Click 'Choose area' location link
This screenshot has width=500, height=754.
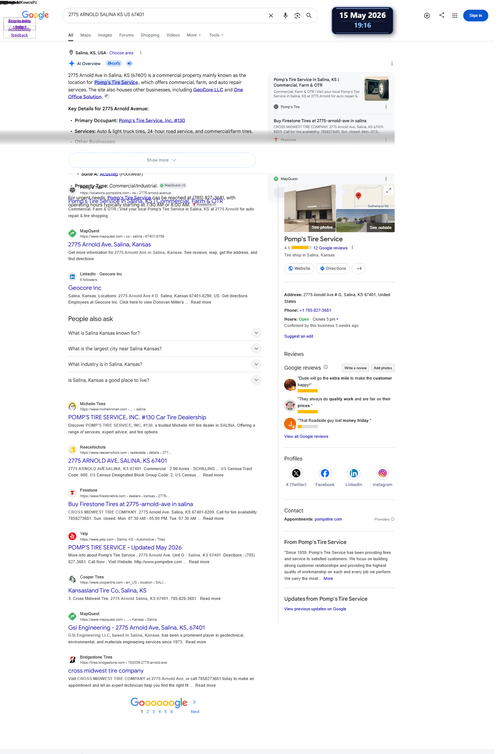121,53
